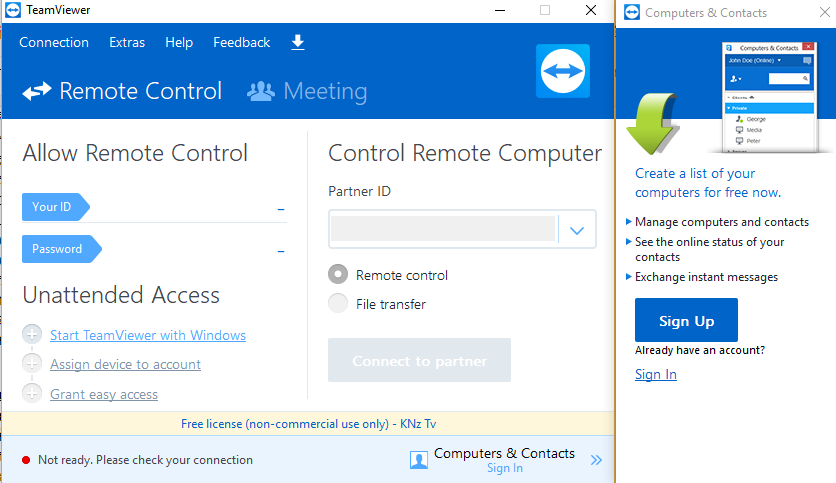
Task: Minimize the TeamViewer window
Action: (x=500, y=10)
